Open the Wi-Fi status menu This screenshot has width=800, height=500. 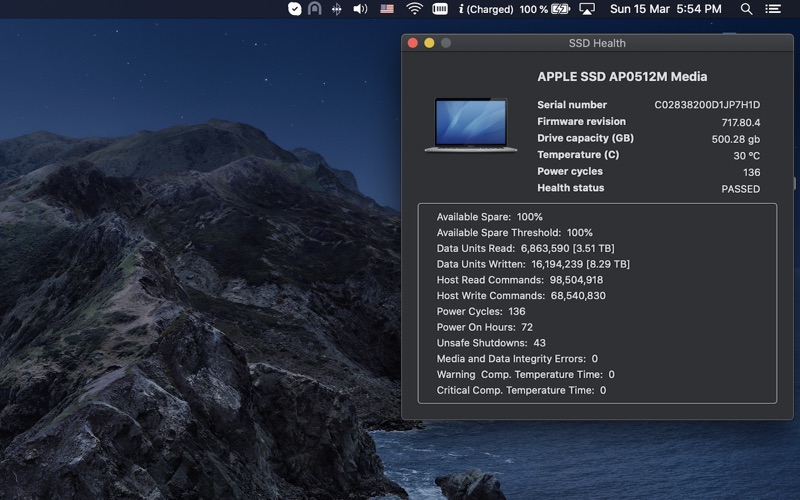coord(414,9)
